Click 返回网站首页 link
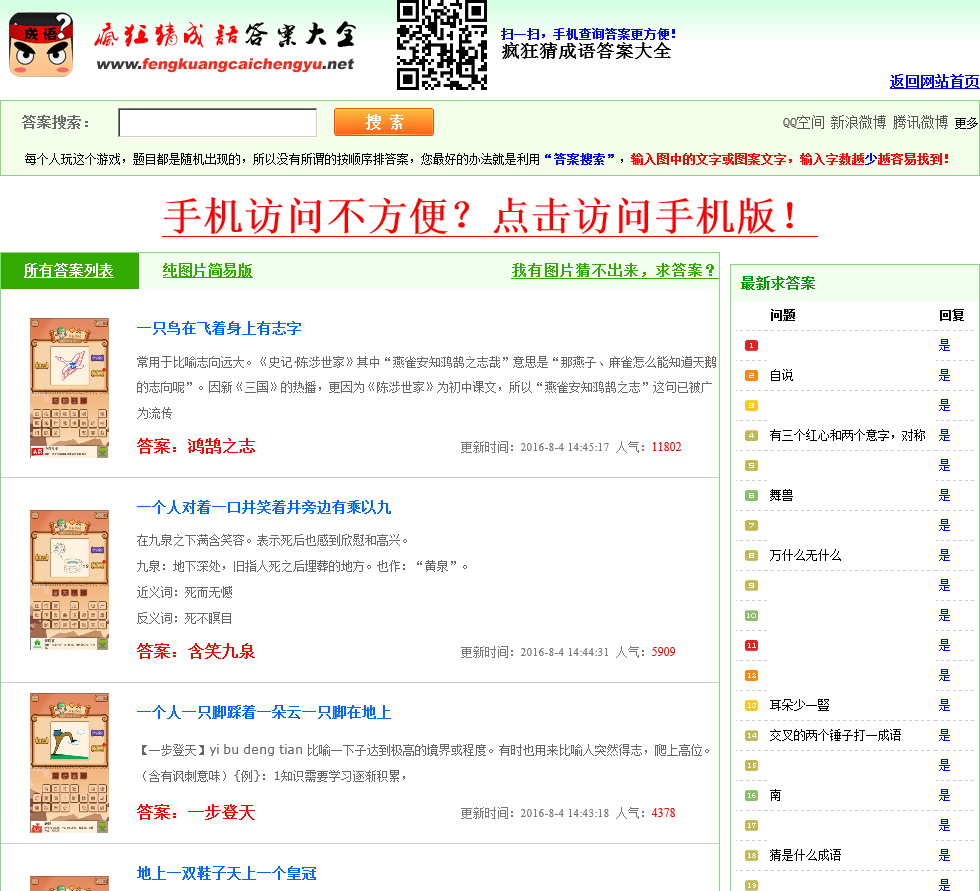 coord(934,81)
